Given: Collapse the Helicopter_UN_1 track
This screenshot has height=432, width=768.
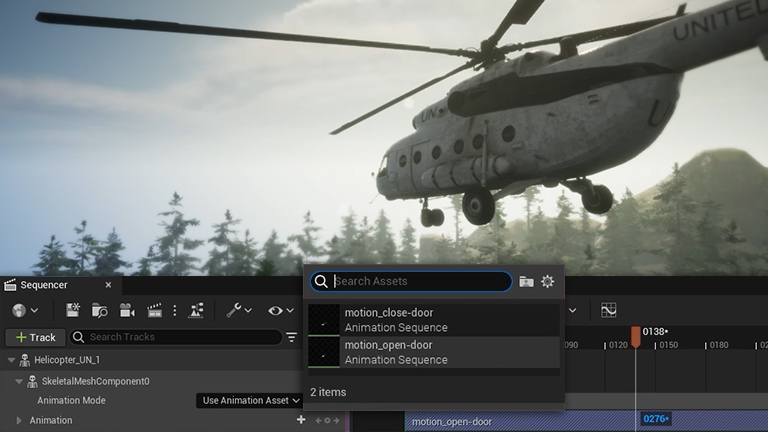Looking at the screenshot, I should click(11, 360).
